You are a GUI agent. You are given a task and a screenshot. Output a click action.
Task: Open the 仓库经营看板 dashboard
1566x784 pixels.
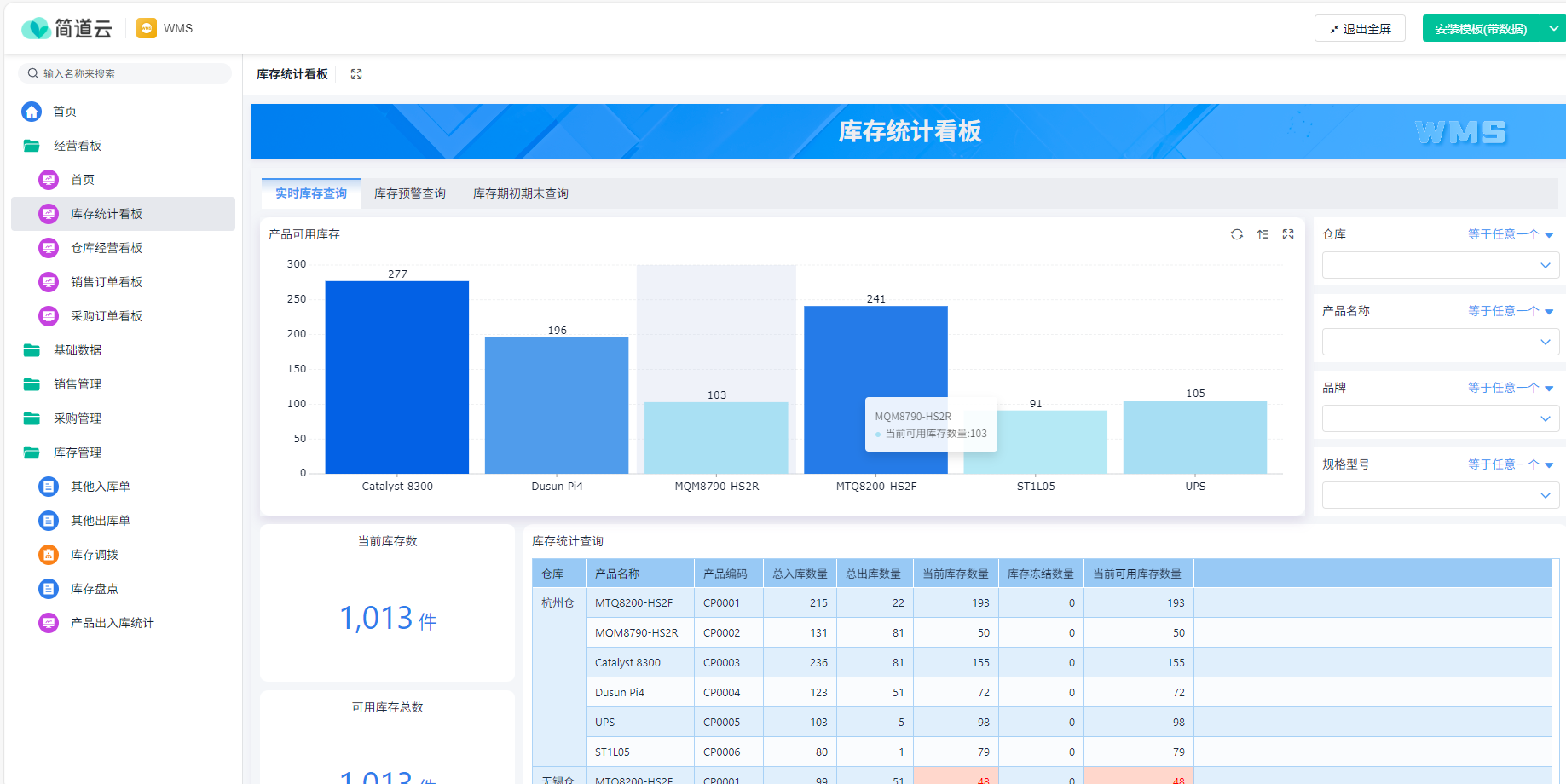104,248
